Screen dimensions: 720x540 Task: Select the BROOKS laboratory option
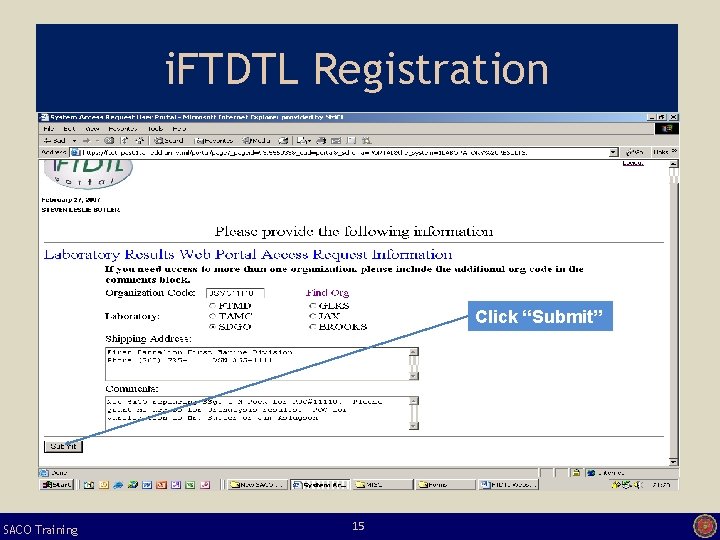pyautogui.click(x=313, y=327)
